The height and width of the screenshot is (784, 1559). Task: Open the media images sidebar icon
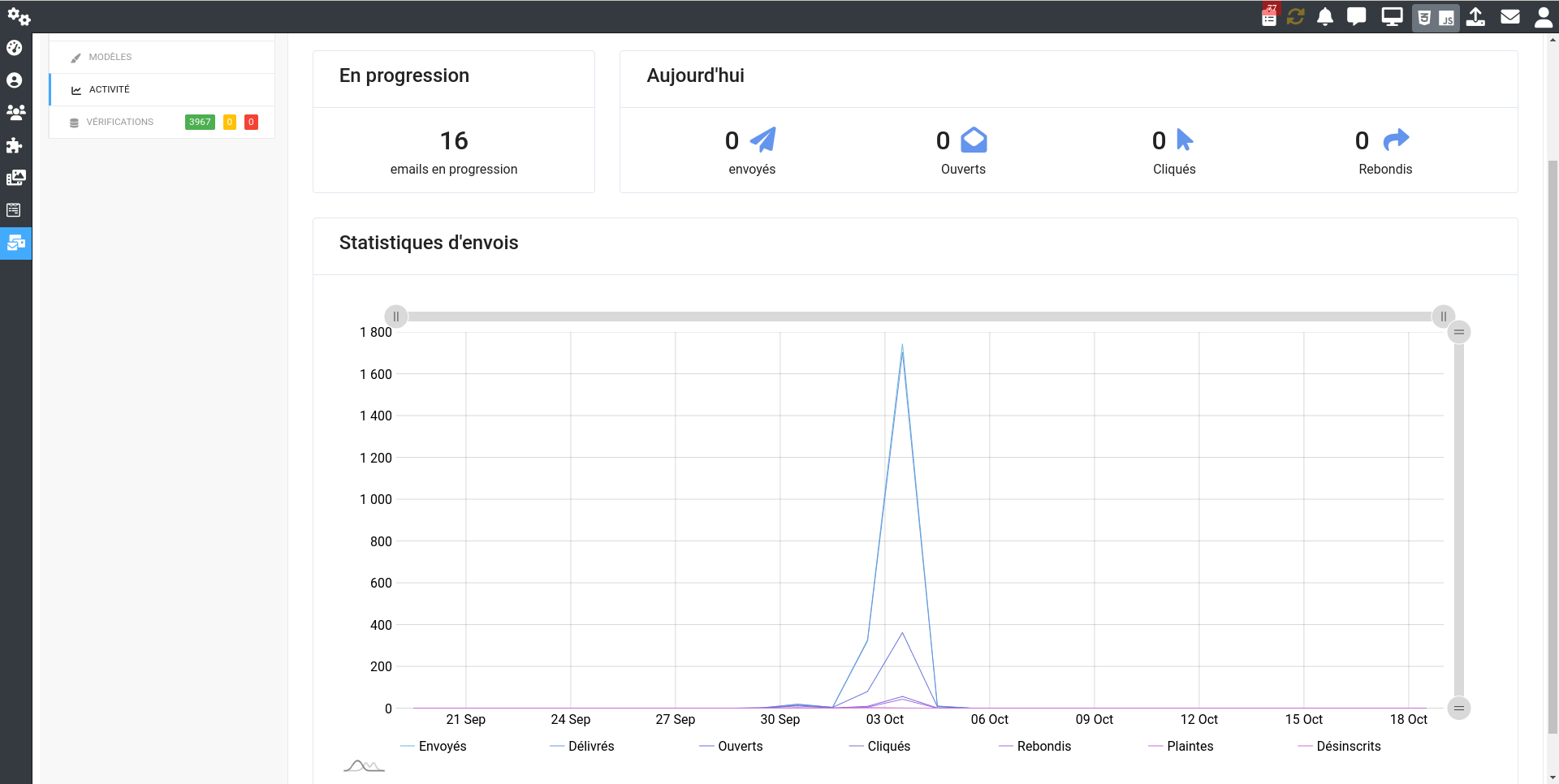(x=15, y=178)
